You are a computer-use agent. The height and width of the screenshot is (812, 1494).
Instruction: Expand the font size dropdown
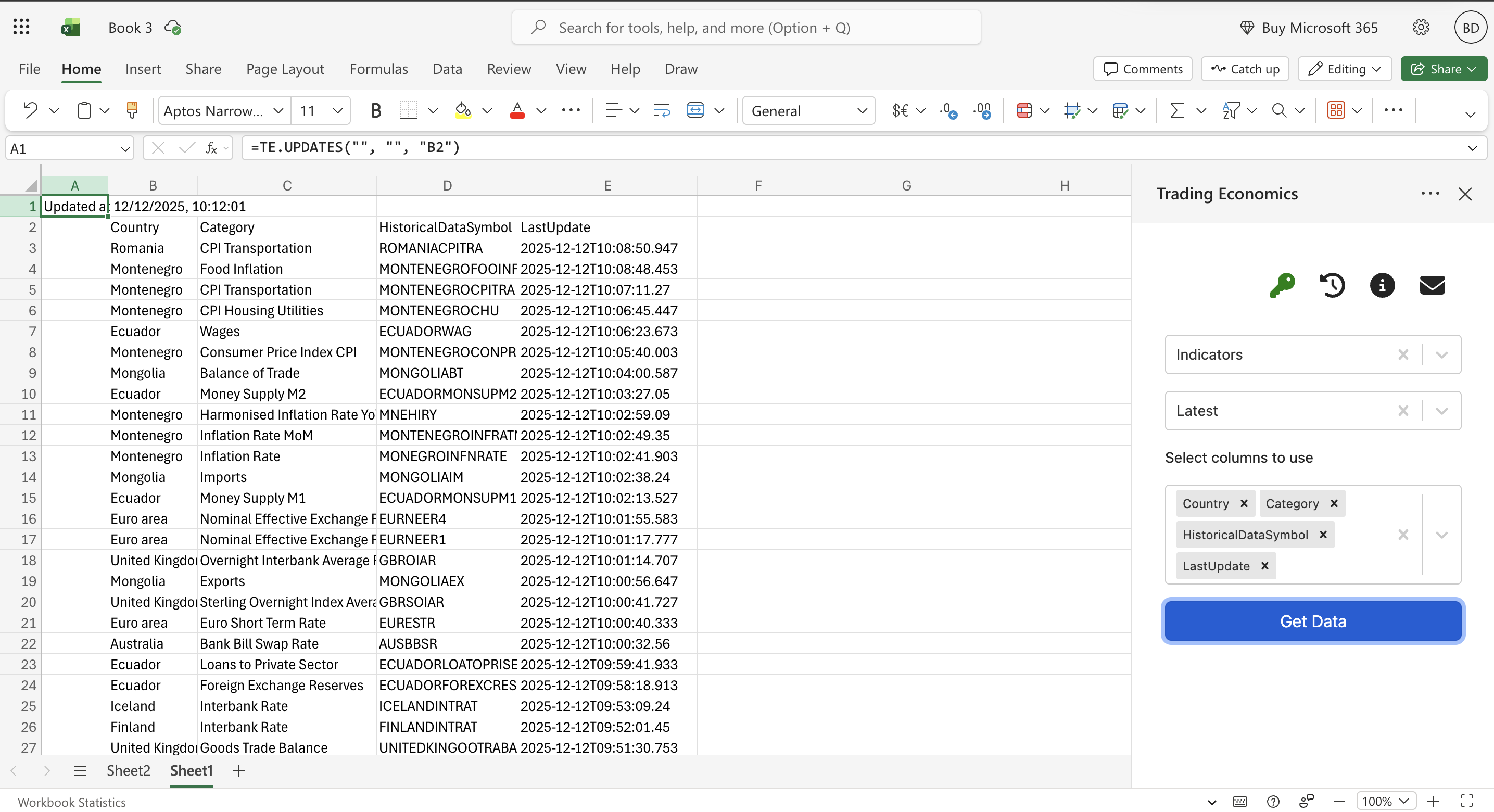pyautogui.click(x=338, y=110)
